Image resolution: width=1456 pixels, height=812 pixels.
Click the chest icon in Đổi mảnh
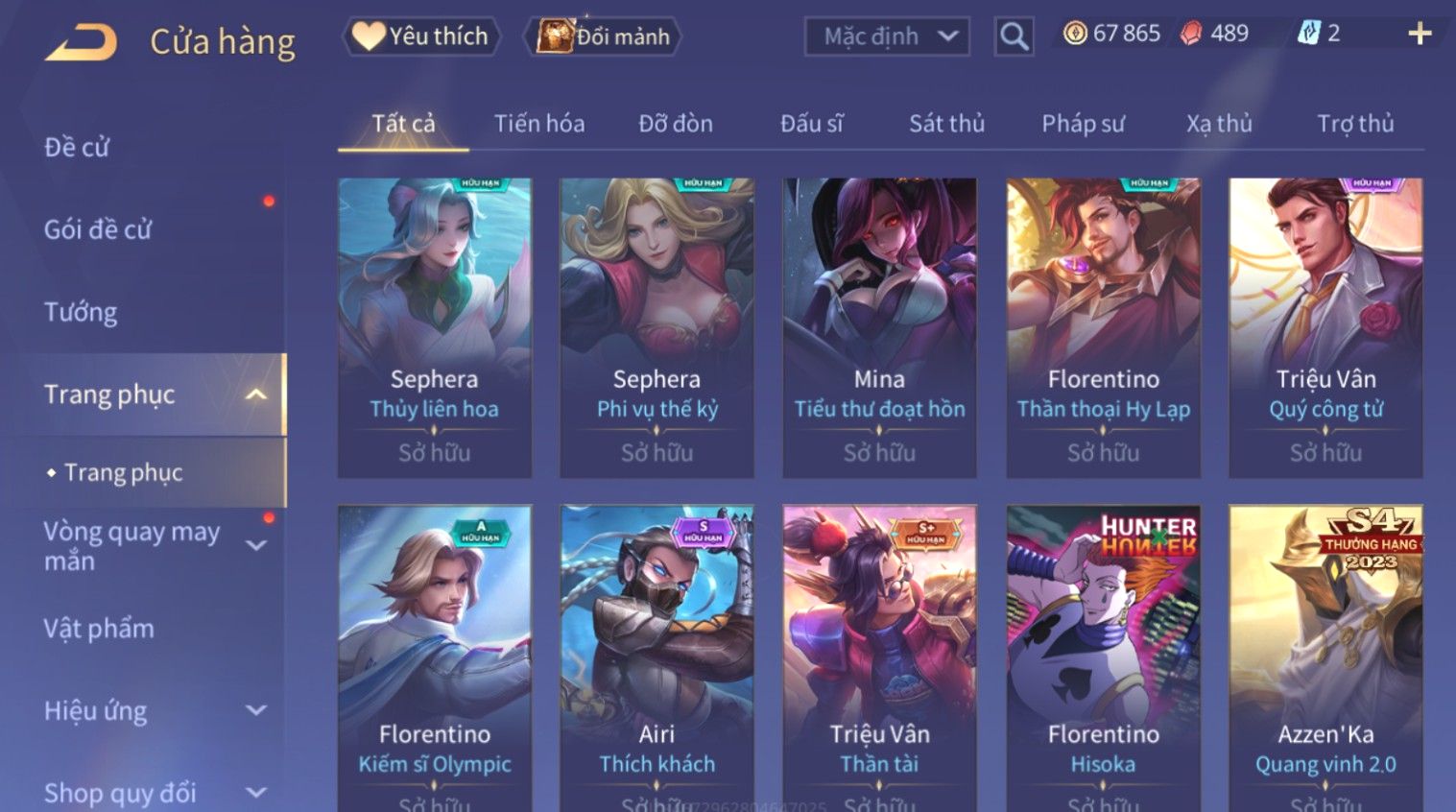(555, 36)
